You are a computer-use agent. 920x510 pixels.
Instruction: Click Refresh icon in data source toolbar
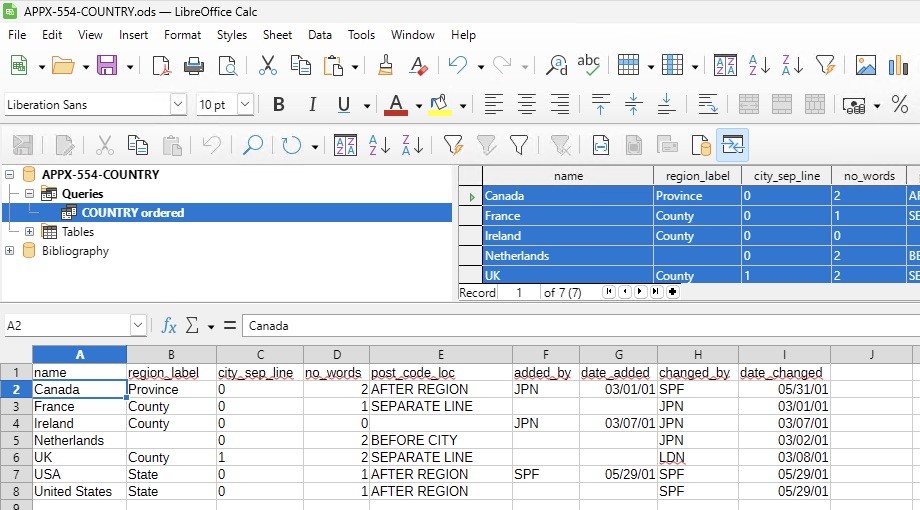point(291,145)
